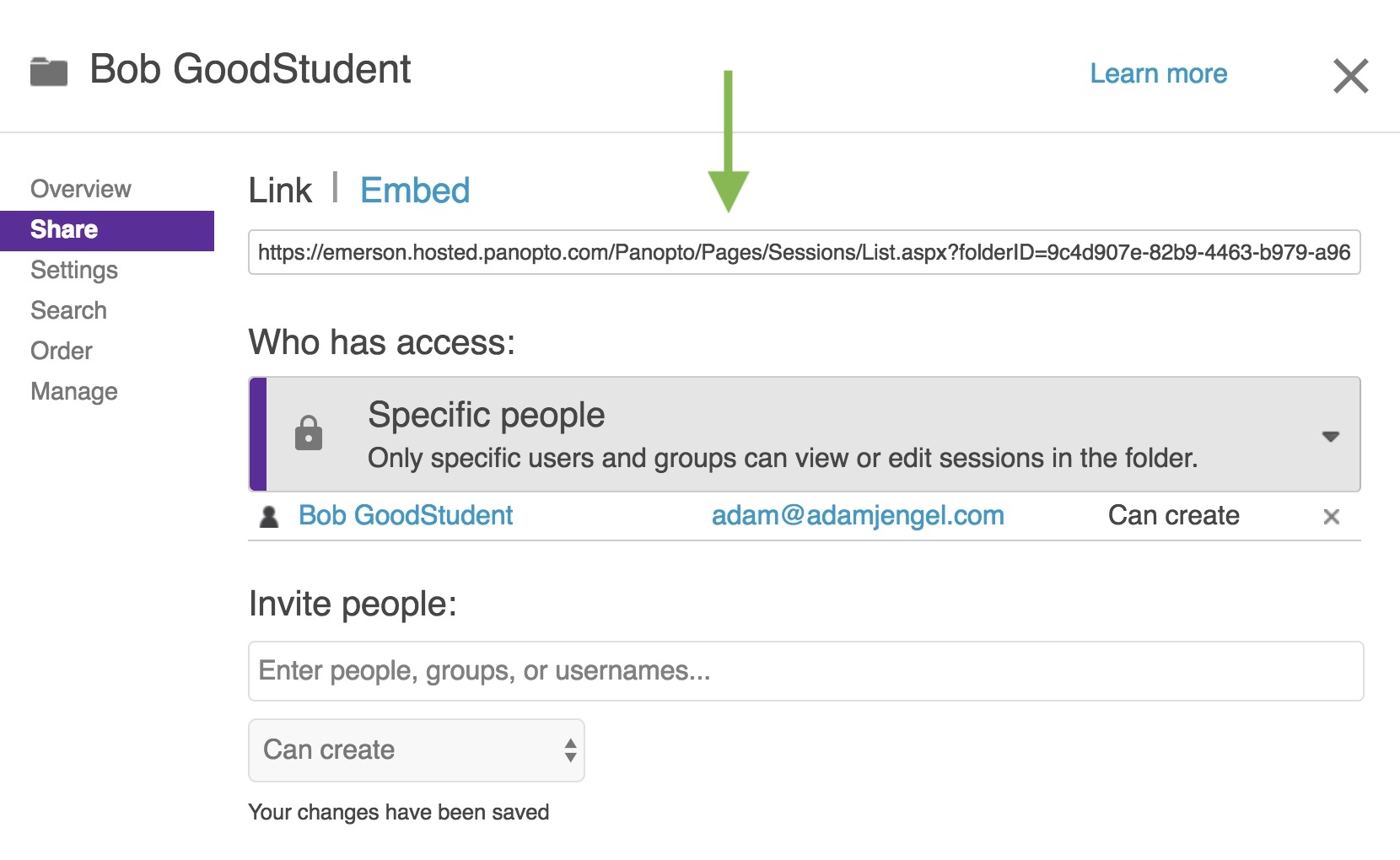
Task: Open the Order sidebar item
Action: [62, 351]
